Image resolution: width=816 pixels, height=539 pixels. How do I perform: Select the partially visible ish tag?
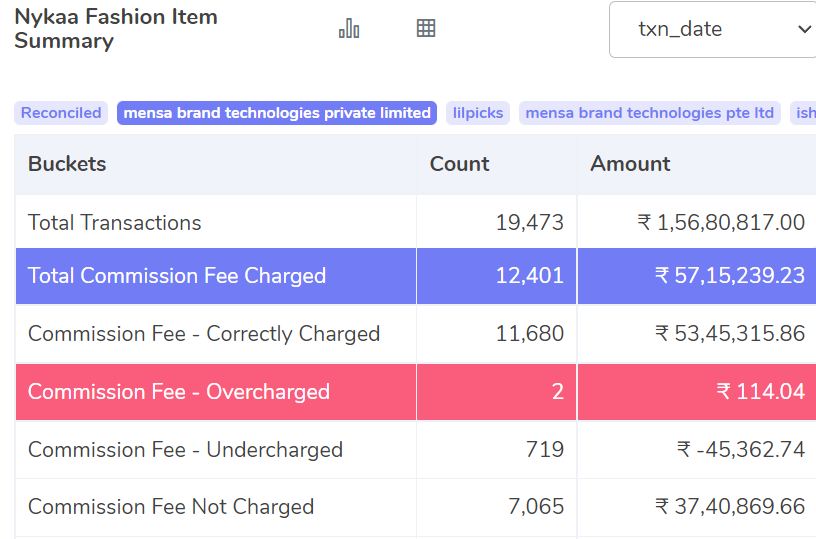(804, 113)
